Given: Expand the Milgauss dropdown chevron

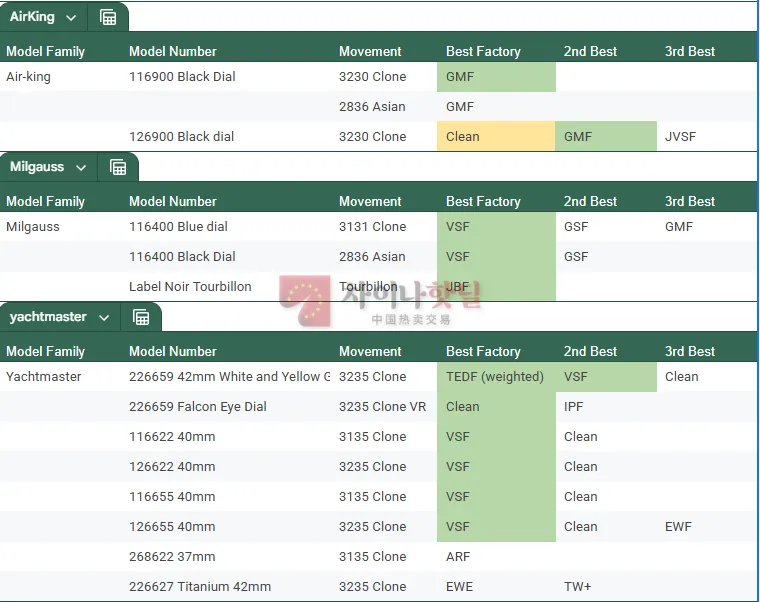Looking at the screenshot, I should [x=81, y=168].
